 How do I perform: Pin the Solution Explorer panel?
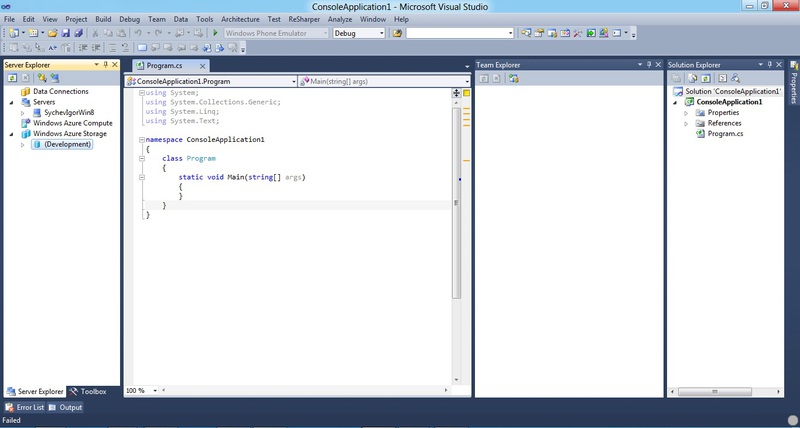(770, 65)
